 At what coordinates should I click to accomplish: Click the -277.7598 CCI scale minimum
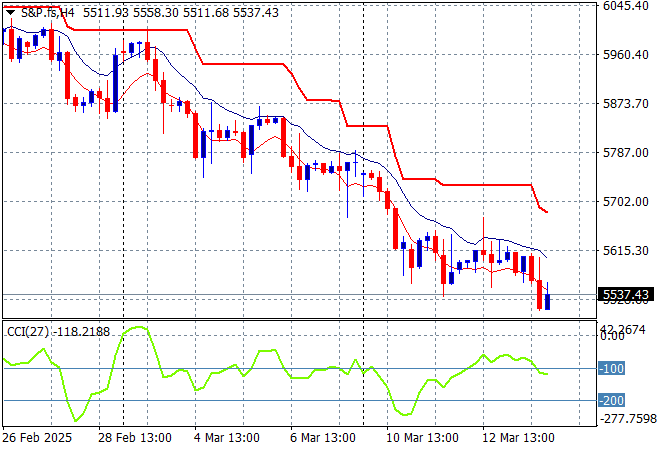point(628,419)
